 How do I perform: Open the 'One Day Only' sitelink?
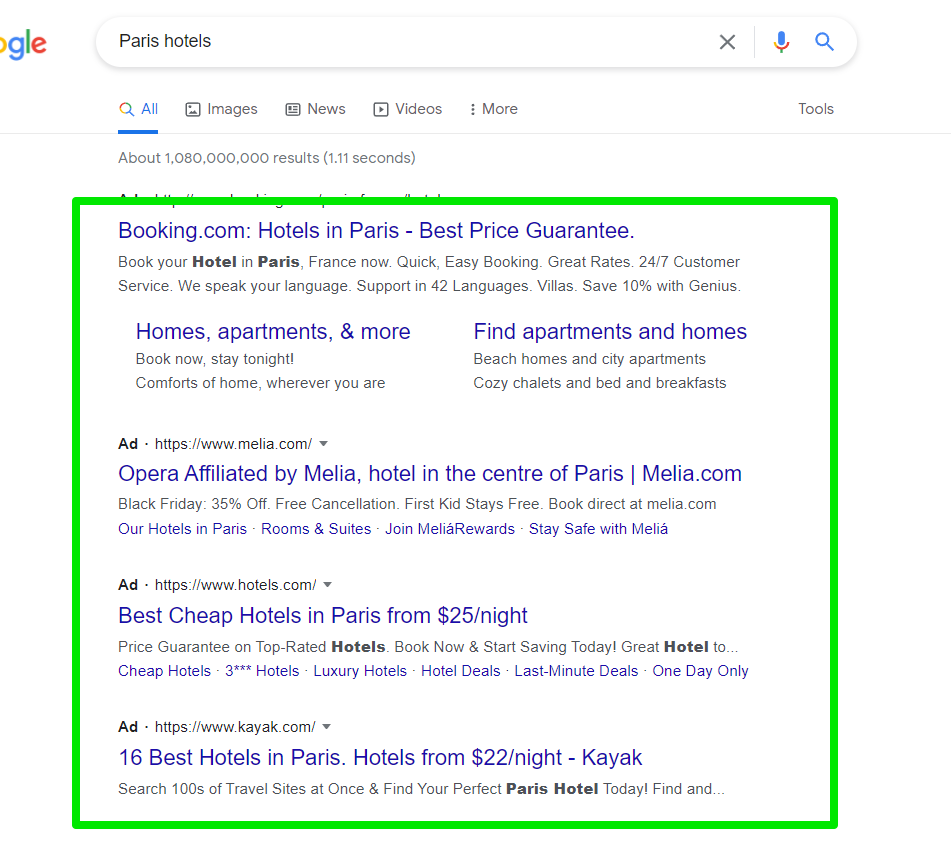[x=701, y=671]
